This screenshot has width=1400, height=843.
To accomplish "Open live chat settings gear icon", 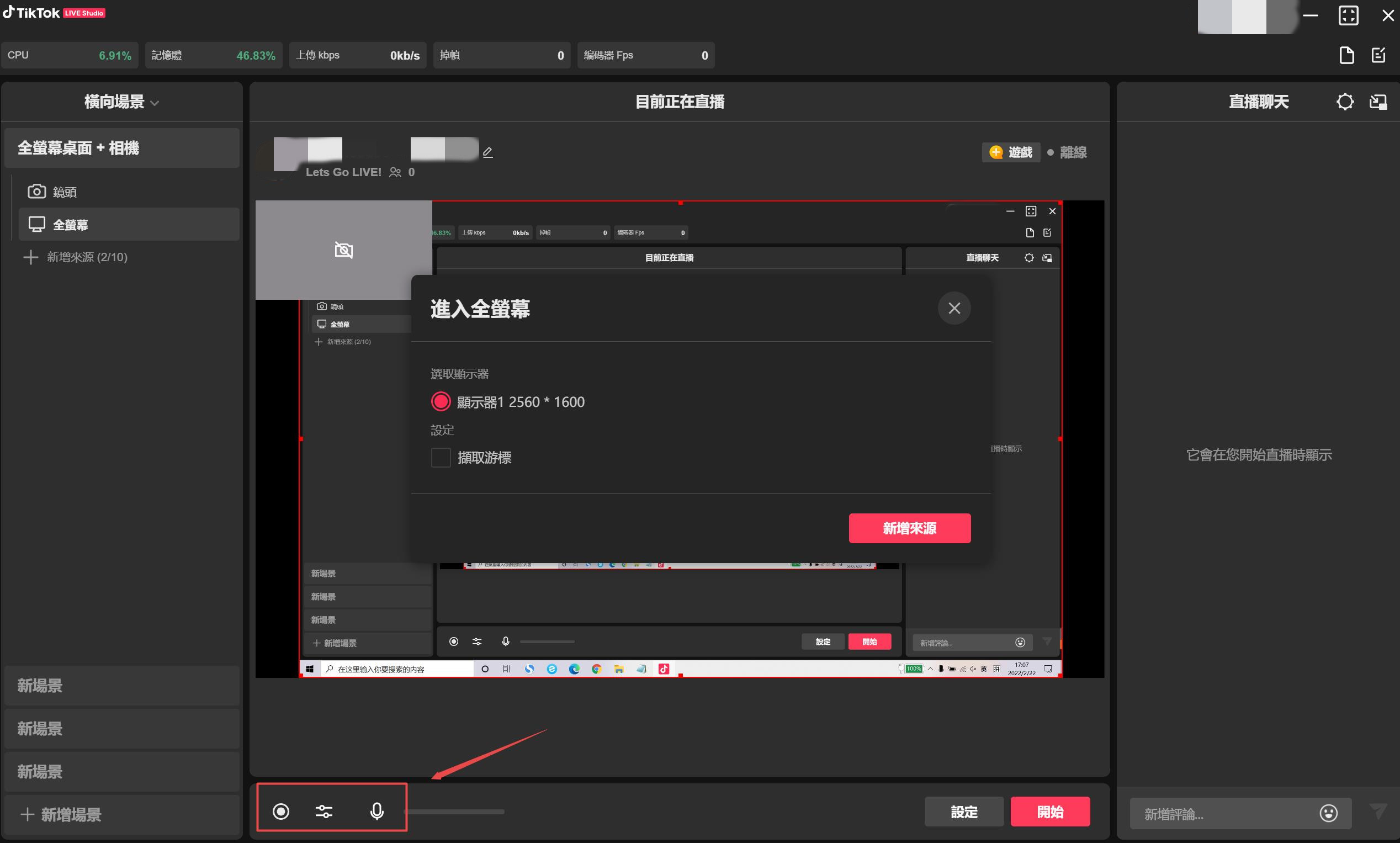I will [1344, 102].
